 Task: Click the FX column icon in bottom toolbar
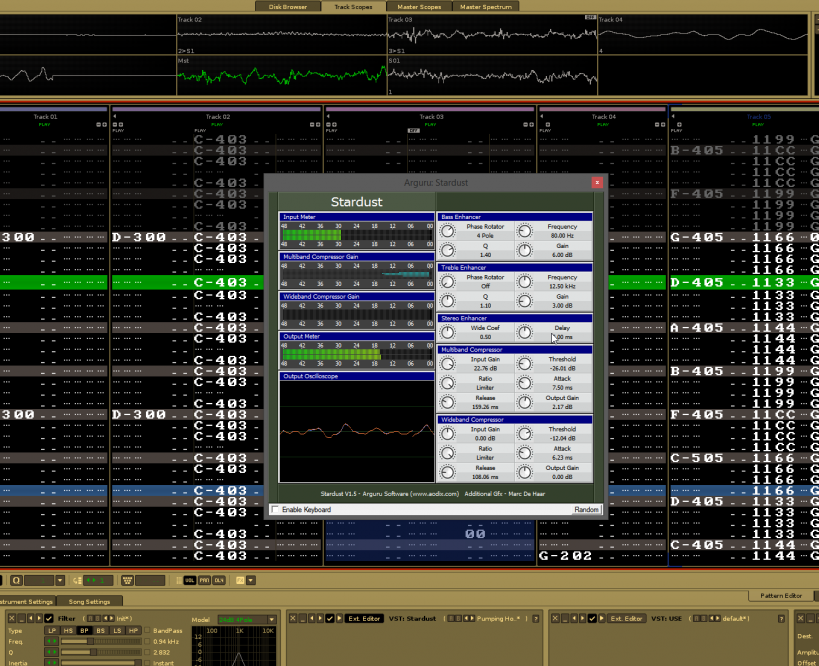click(x=240, y=580)
